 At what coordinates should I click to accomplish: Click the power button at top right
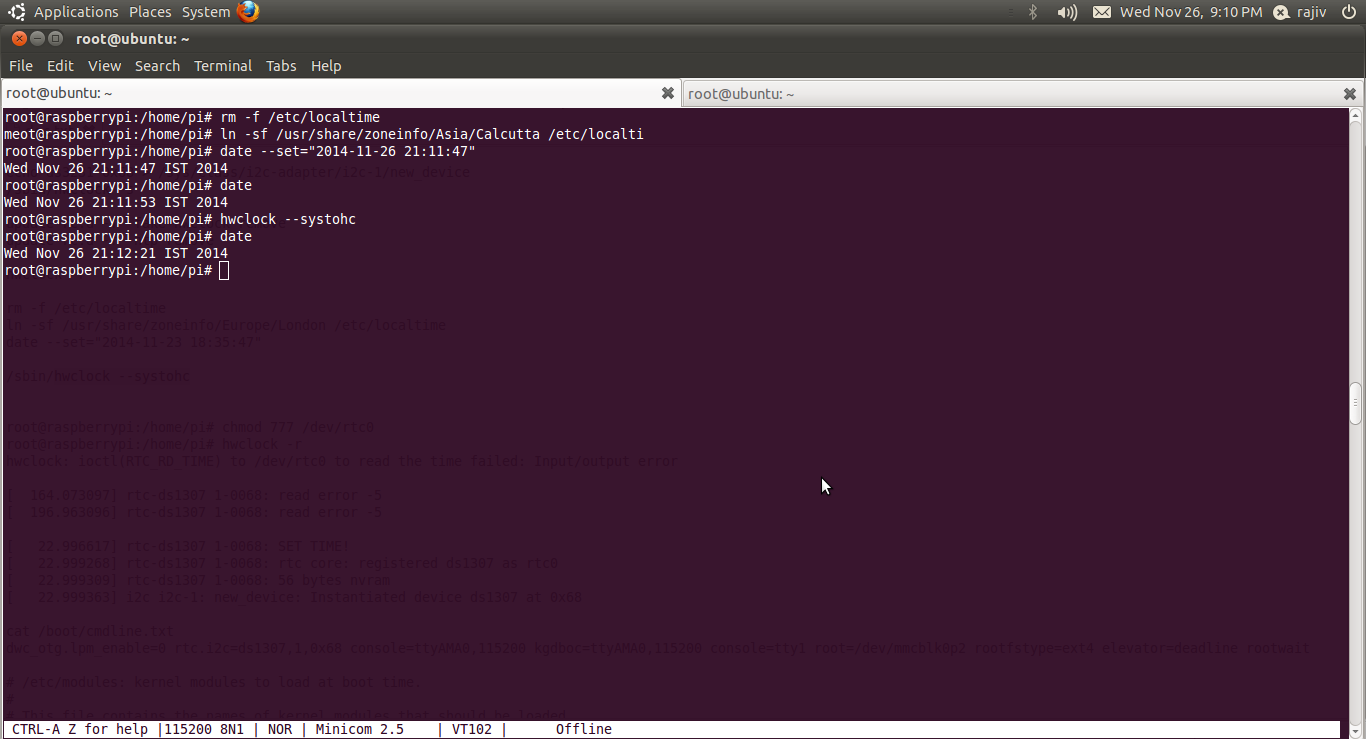point(1349,12)
